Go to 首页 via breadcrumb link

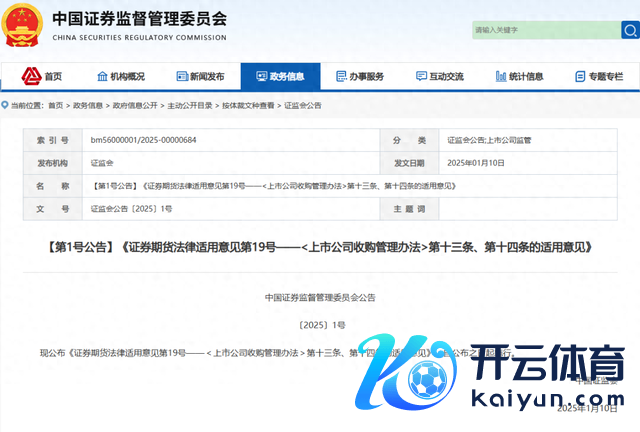(54, 105)
